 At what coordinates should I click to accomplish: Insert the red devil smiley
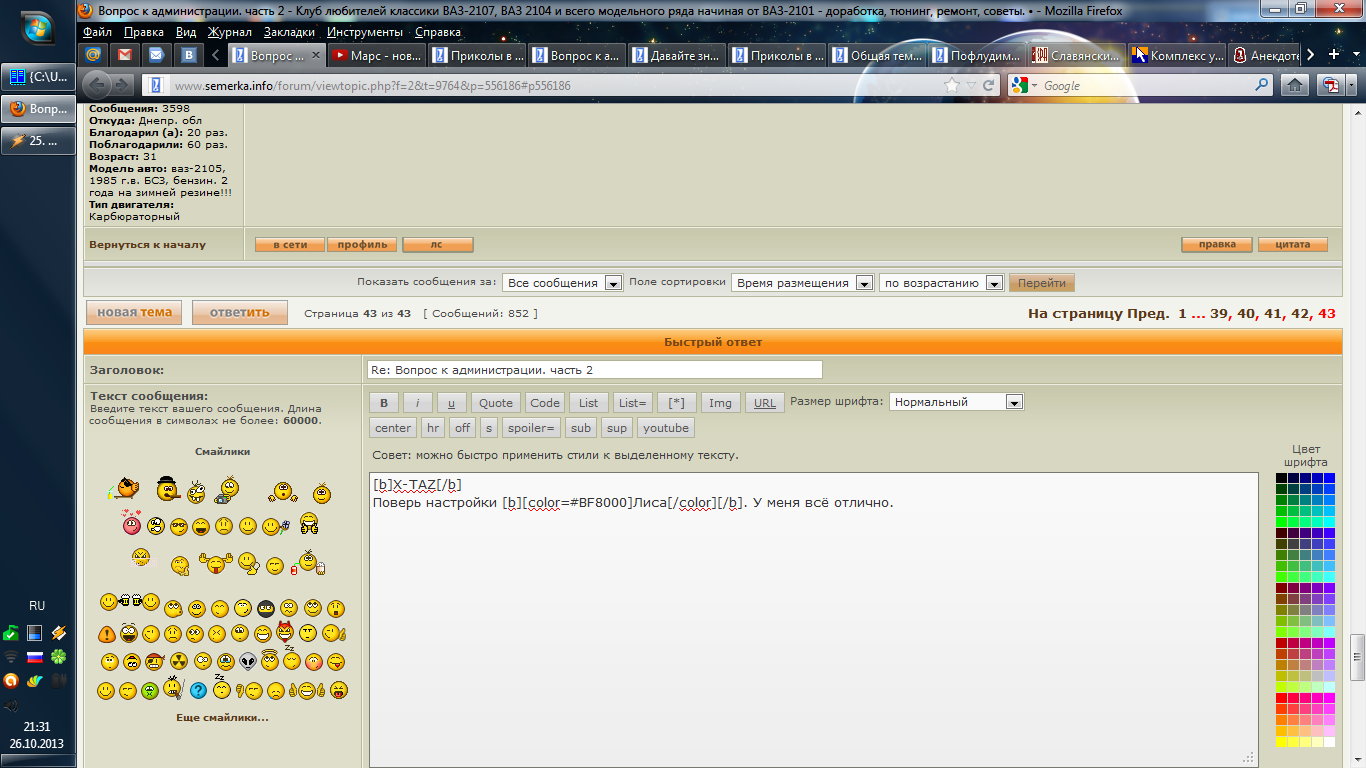pos(284,632)
